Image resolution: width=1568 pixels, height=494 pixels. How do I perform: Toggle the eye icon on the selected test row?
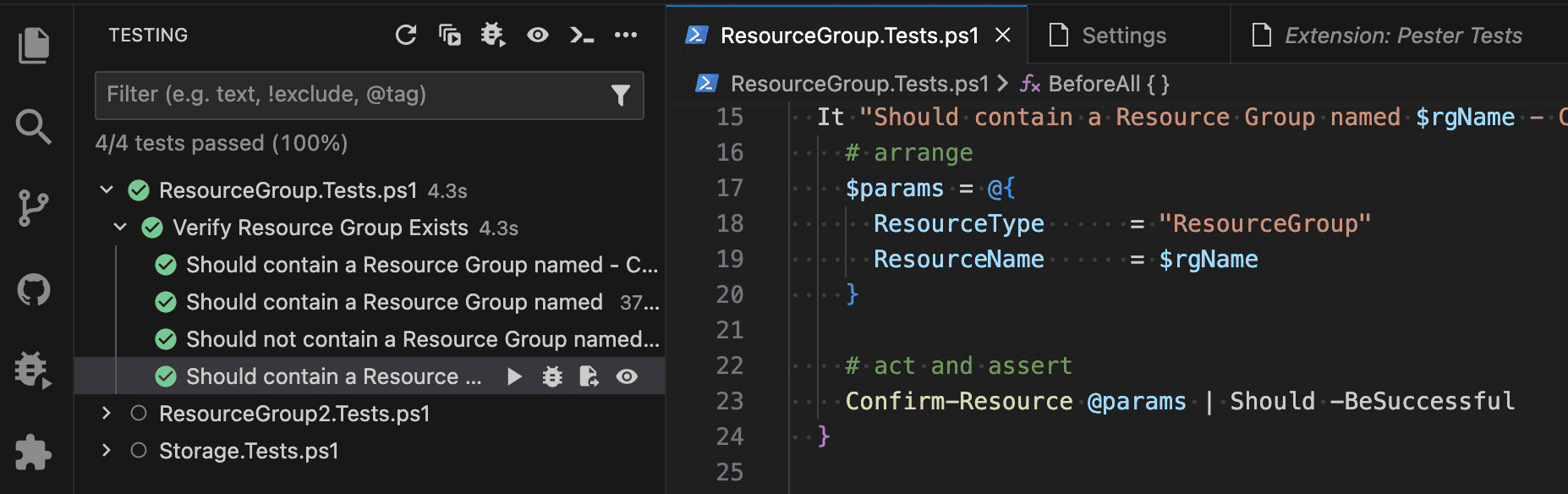coord(627,377)
